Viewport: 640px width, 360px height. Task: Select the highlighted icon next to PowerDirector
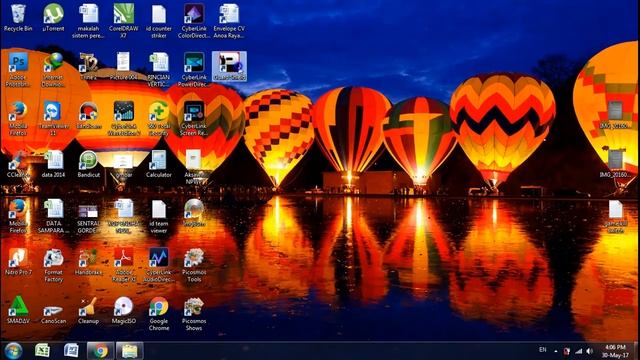click(229, 66)
